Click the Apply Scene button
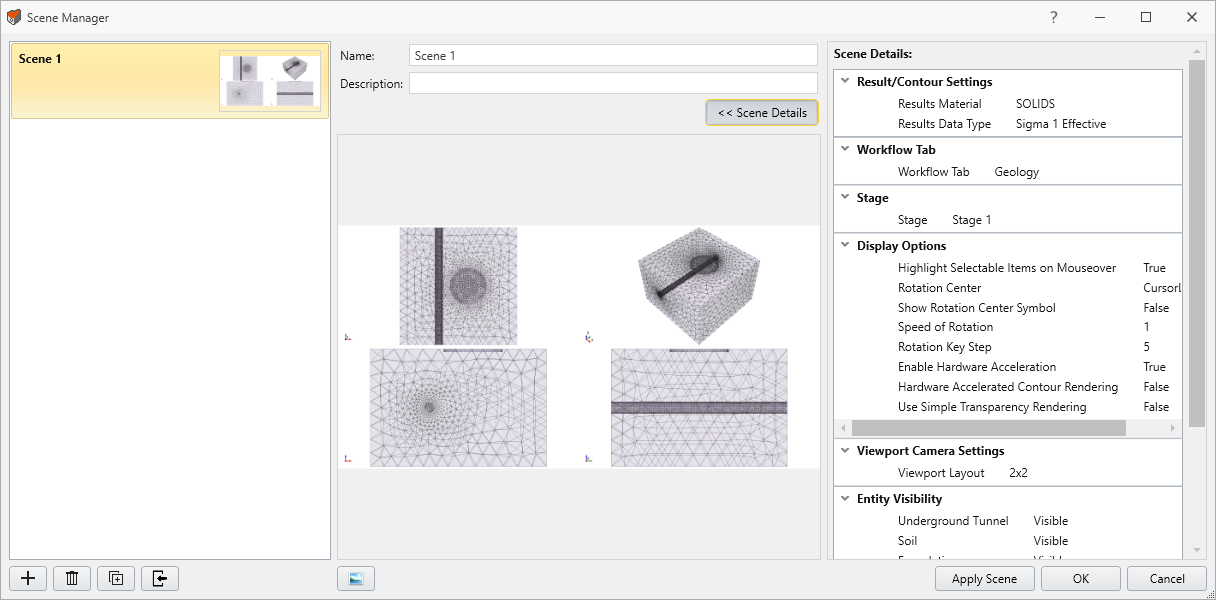This screenshot has height=600, width=1216. [984, 578]
